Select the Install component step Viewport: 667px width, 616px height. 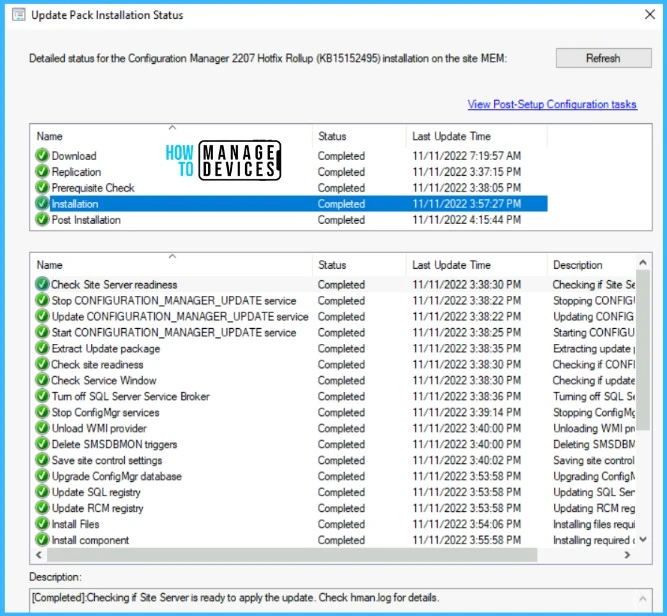point(335,539)
